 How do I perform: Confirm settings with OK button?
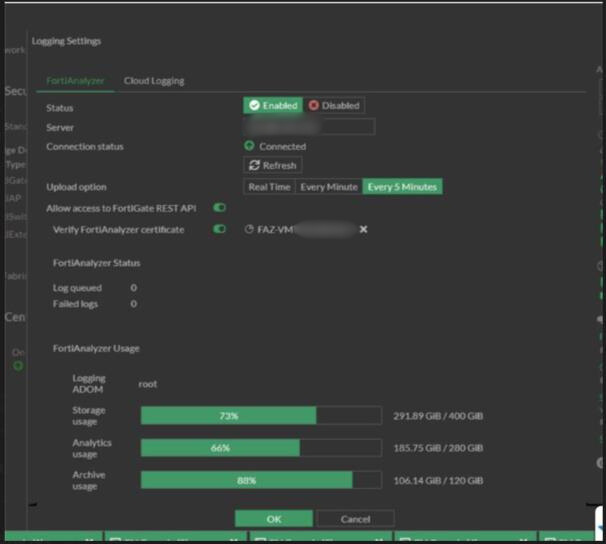coord(274,519)
